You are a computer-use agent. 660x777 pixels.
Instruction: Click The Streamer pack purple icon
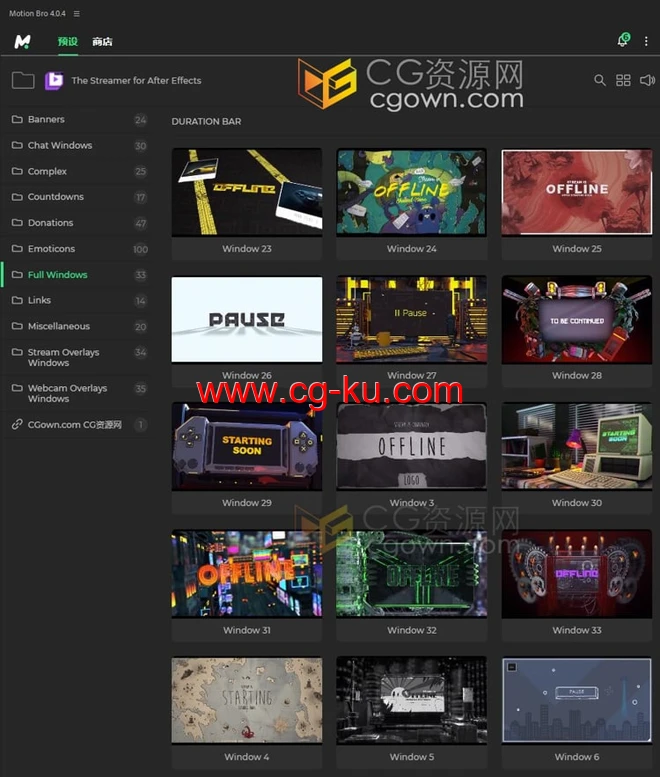54,80
